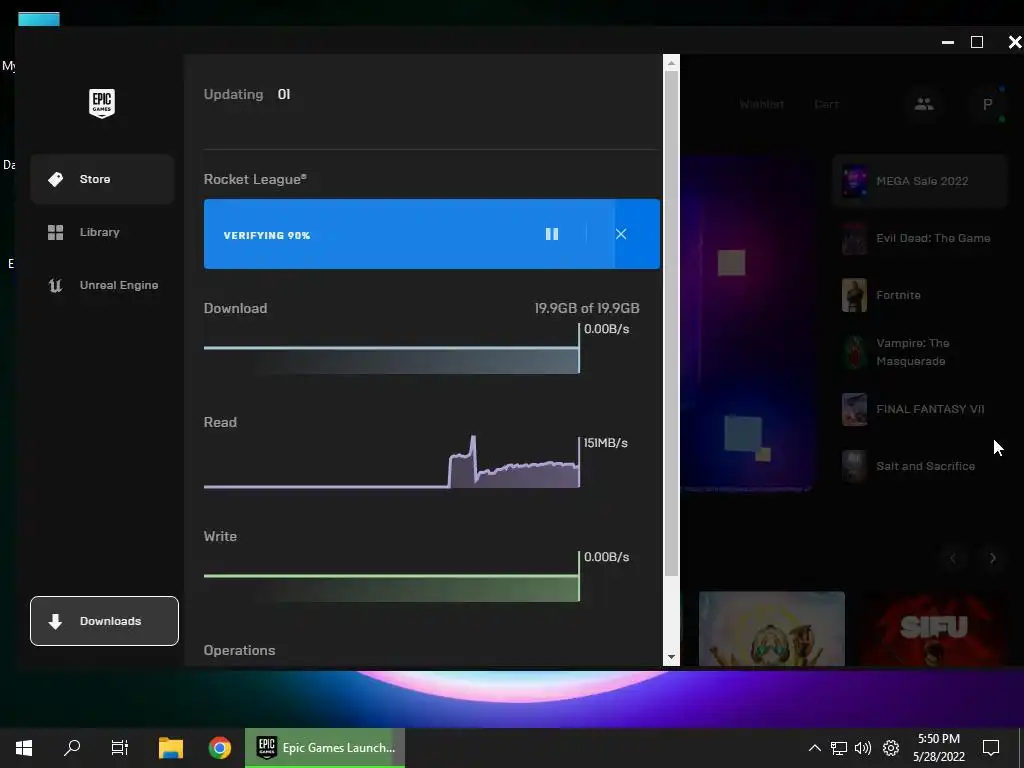Select Vampire: The Masquerade entry
Image resolution: width=1024 pixels, height=768 pixels.
920,352
